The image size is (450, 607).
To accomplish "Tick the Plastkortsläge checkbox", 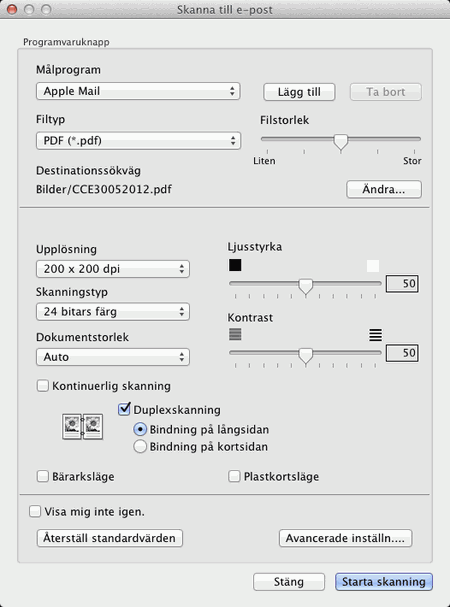I will coord(234,476).
